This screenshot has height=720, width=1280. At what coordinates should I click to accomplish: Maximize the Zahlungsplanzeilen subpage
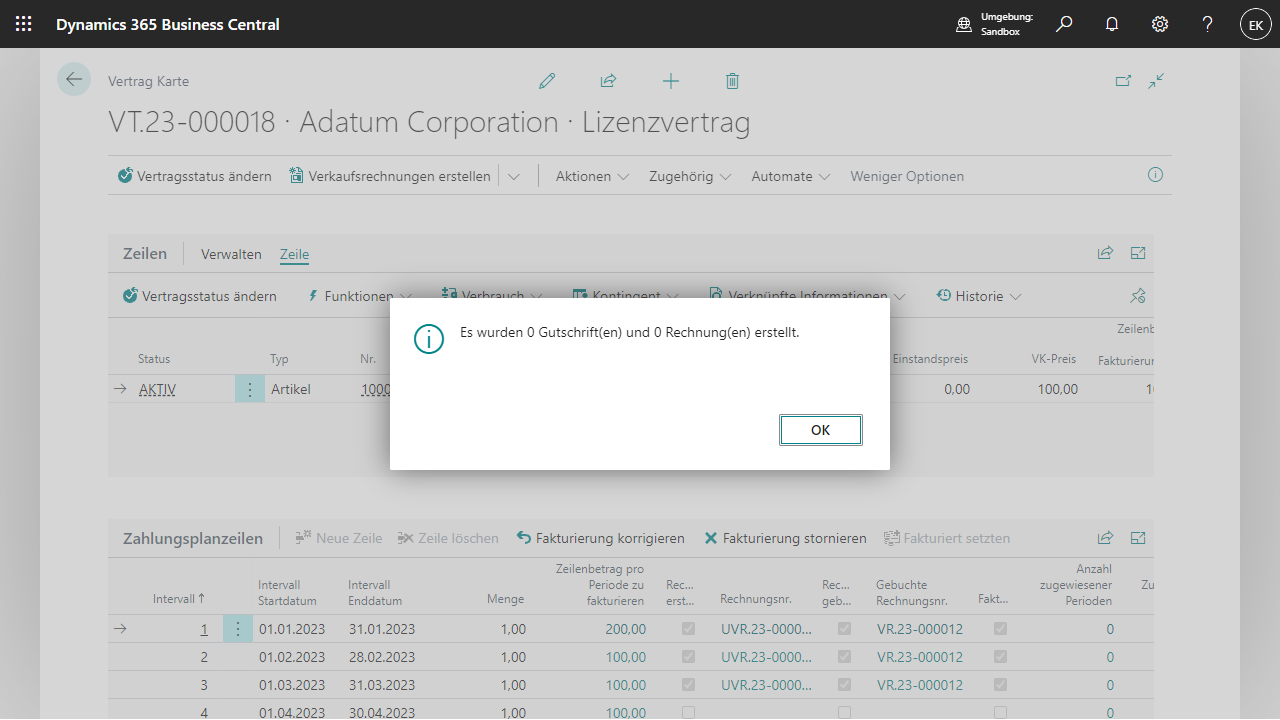tap(1138, 538)
